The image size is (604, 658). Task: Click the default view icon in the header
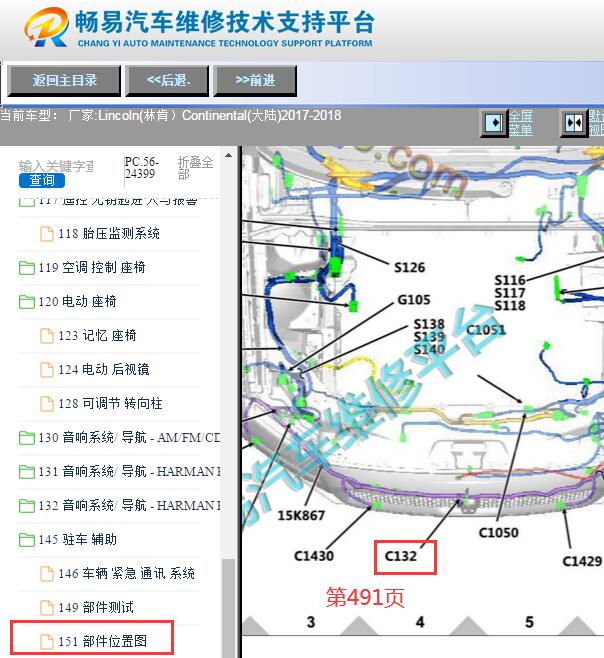[x=573, y=123]
